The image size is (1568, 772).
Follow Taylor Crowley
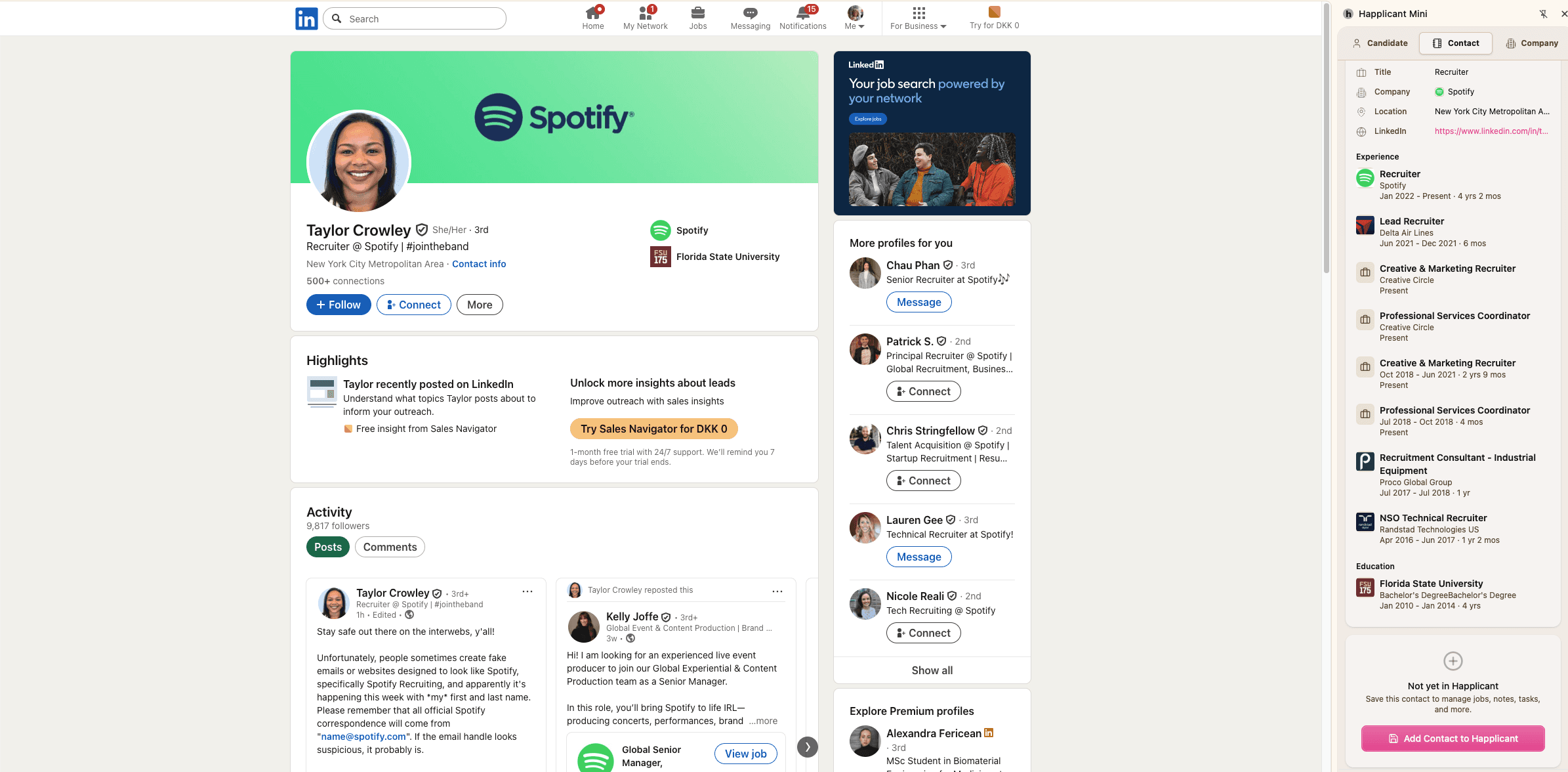point(338,304)
